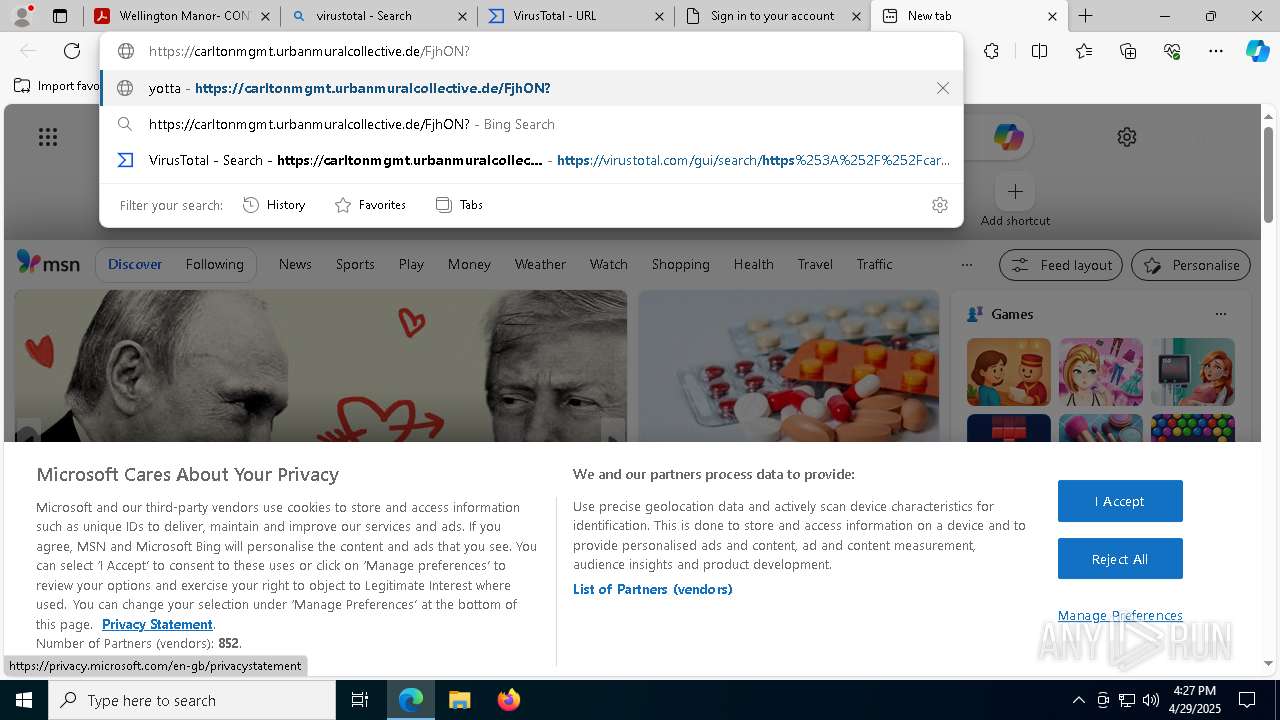Open the Play category
Screen dimensions: 1280x720
click(411, 264)
